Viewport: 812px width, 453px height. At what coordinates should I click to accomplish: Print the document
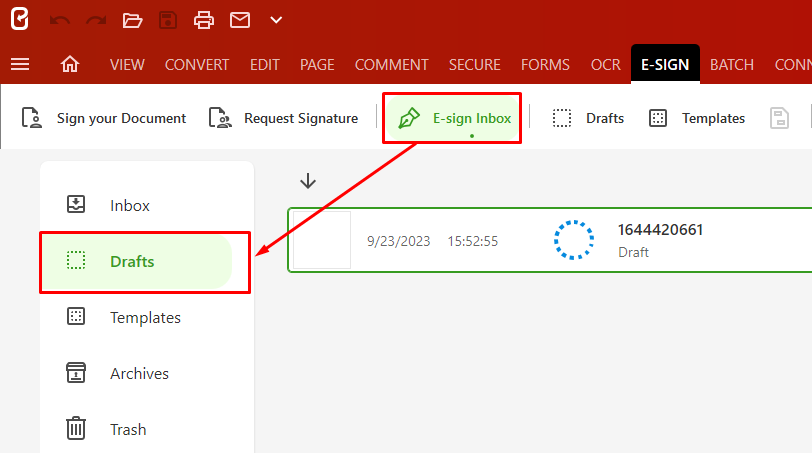click(x=204, y=20)
